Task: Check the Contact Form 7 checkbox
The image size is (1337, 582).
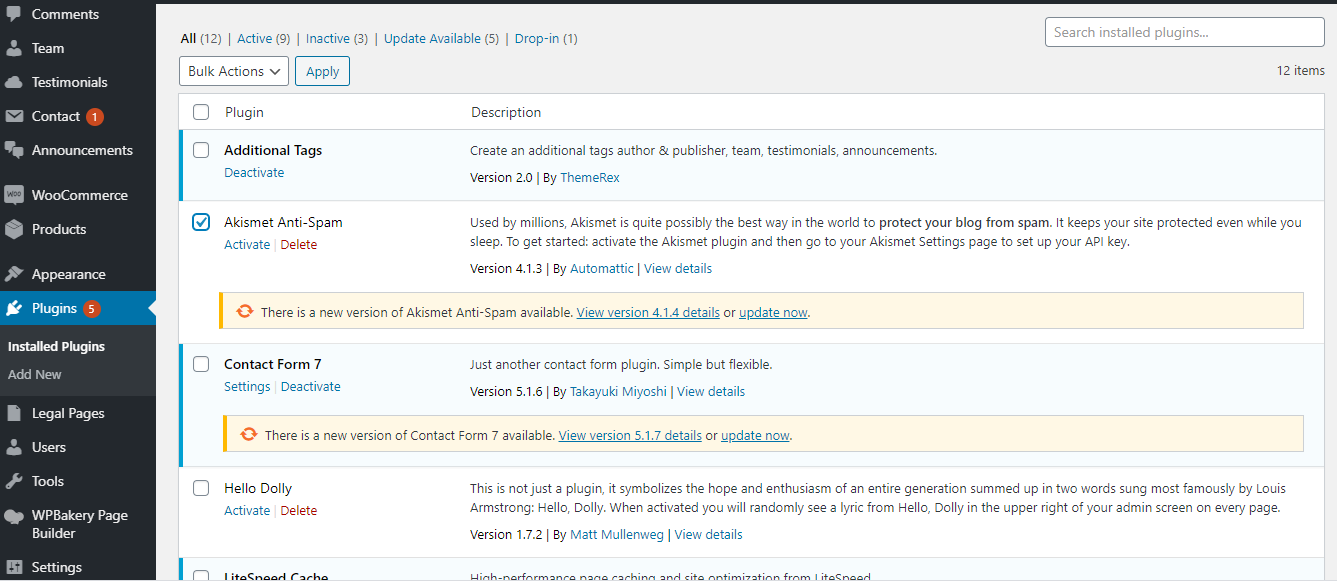Action: (x=201, y=364)
